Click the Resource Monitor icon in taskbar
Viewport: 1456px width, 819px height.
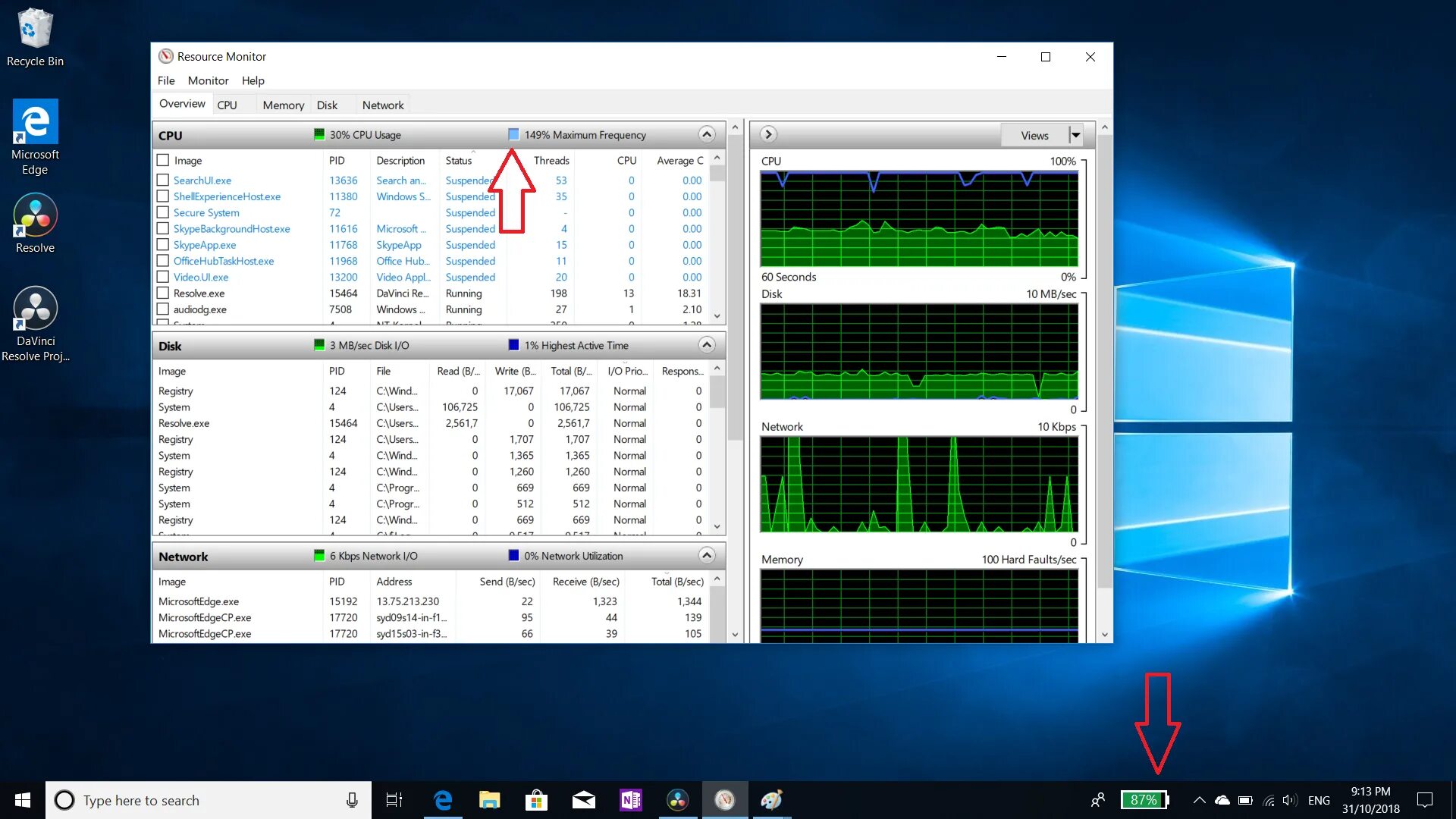pos(725,800)
